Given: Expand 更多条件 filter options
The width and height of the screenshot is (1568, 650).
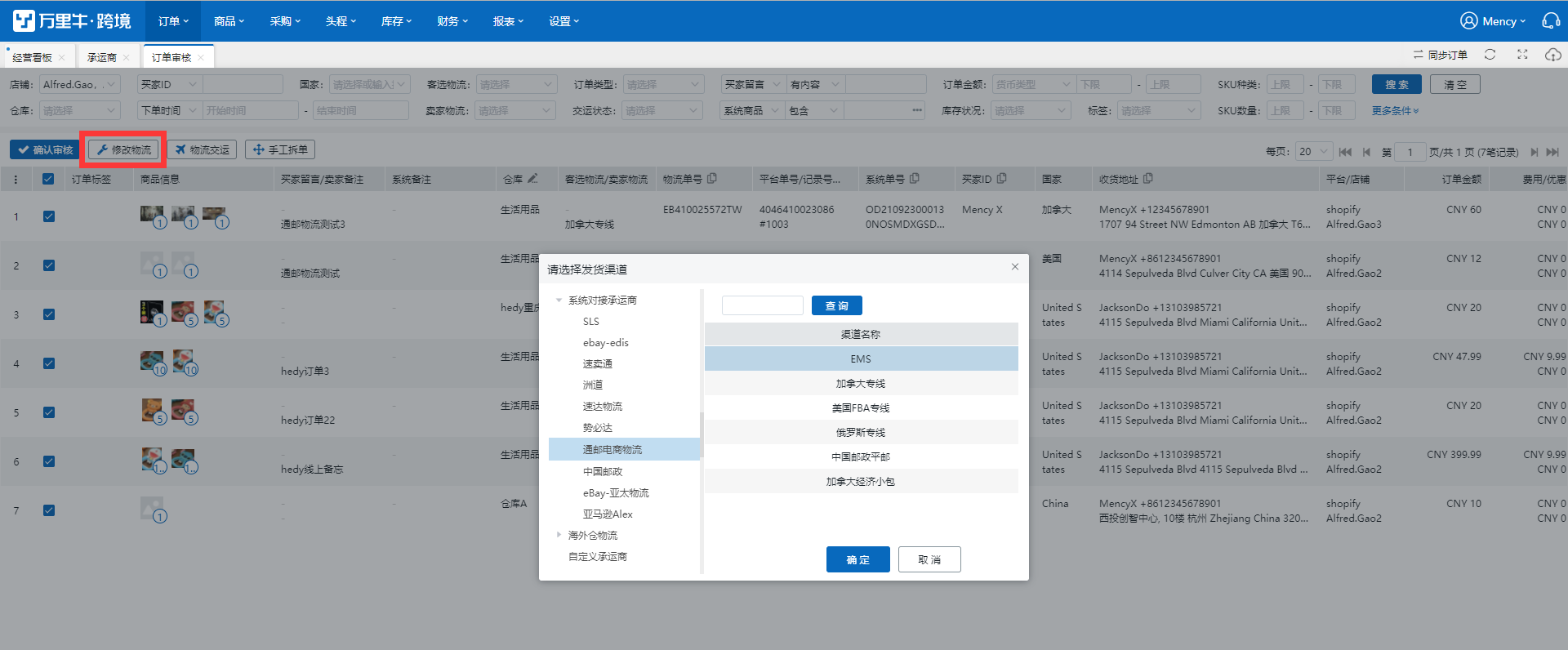Looking at the screenshot, I should tap(1395, 110).
